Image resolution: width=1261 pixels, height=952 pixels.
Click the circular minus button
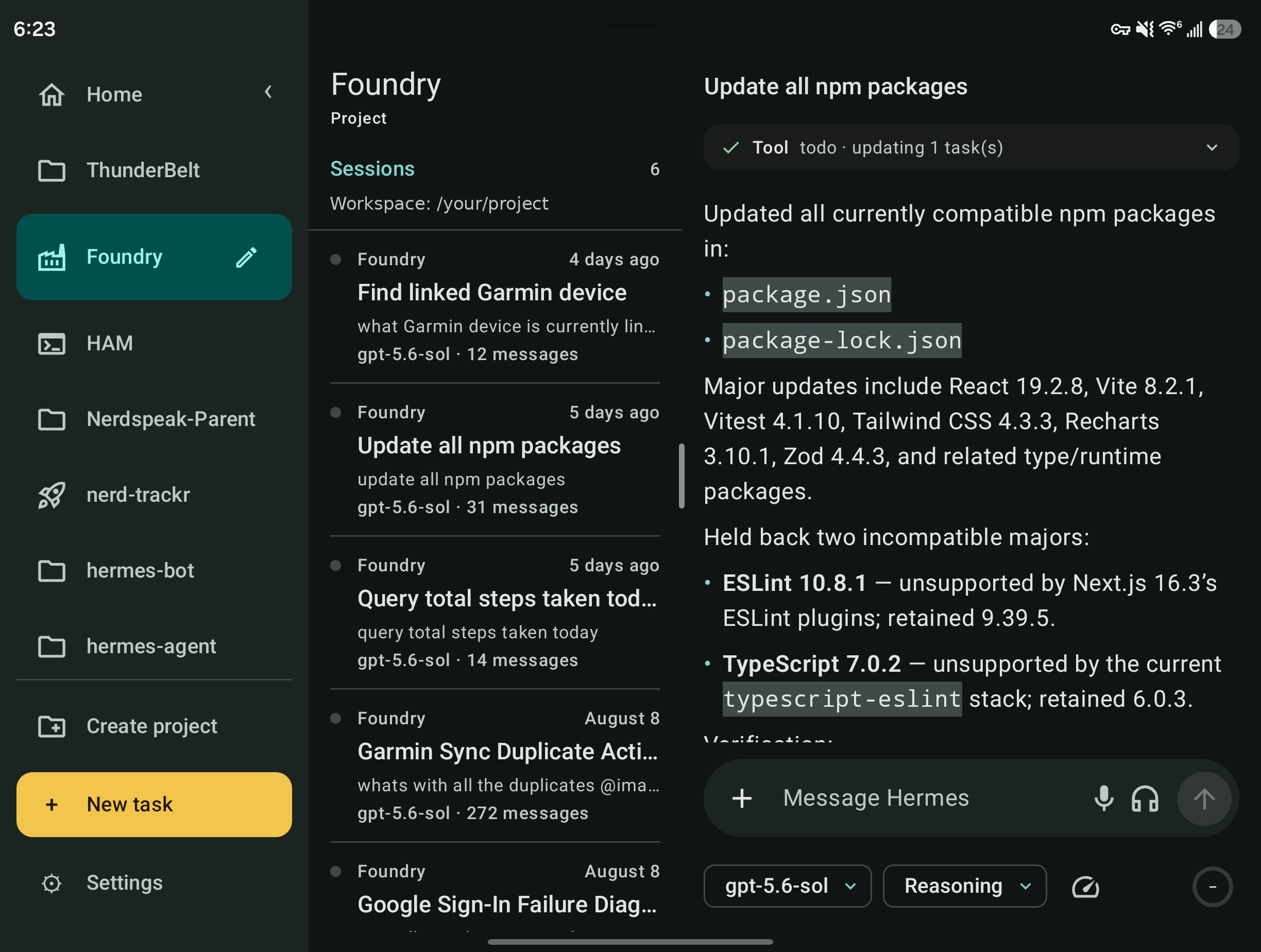click(1212, 887)
